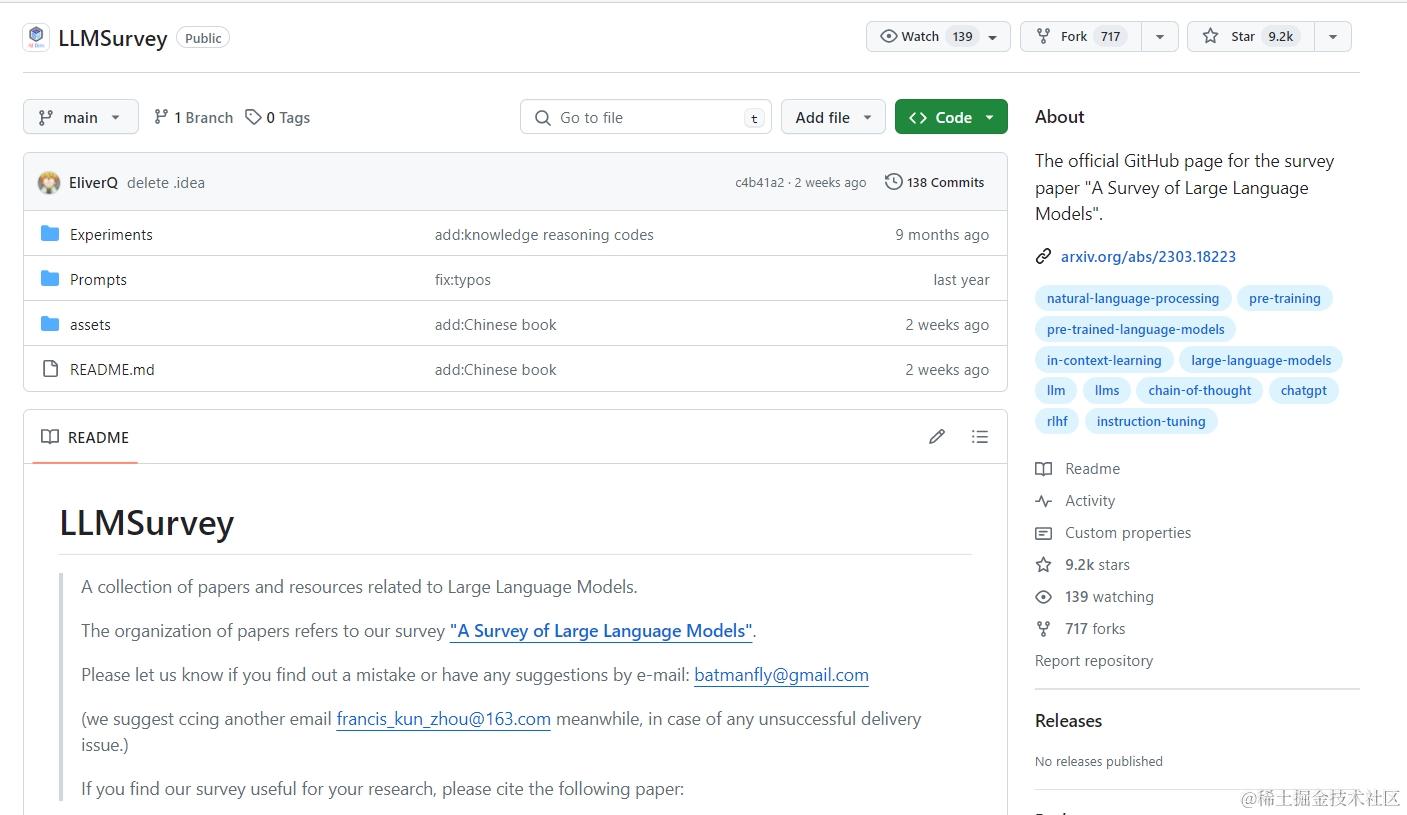Click the Experiments folder icon

pos(50,234)
